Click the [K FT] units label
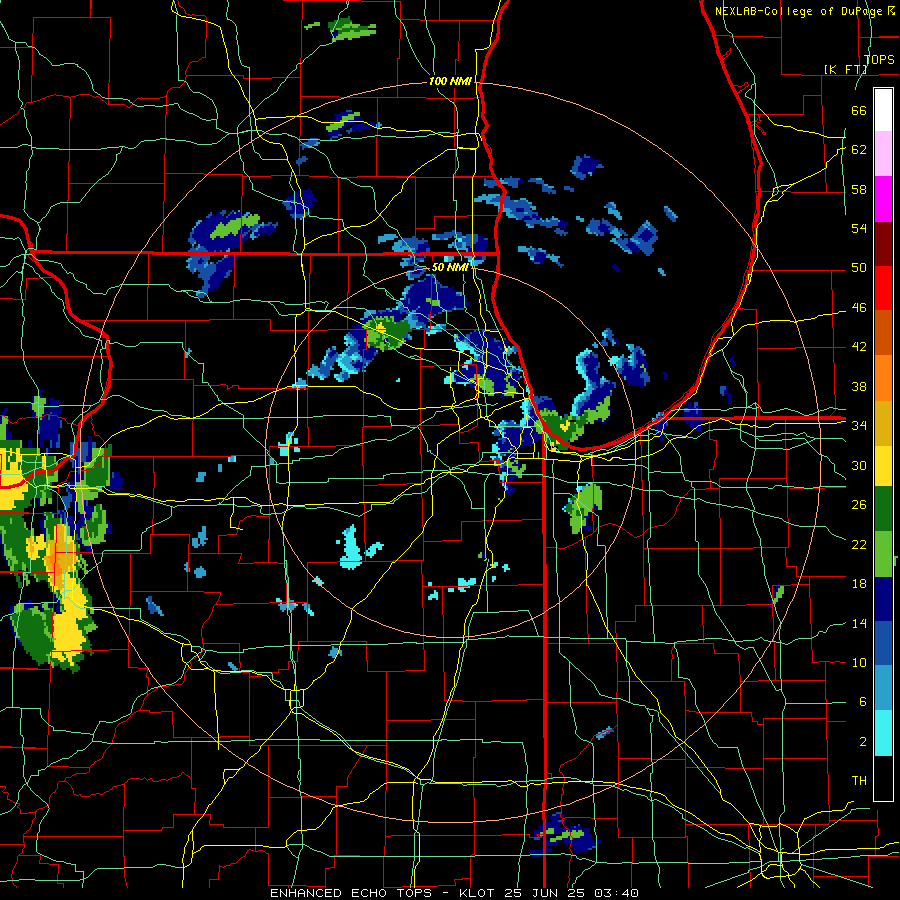 point(845,69)
